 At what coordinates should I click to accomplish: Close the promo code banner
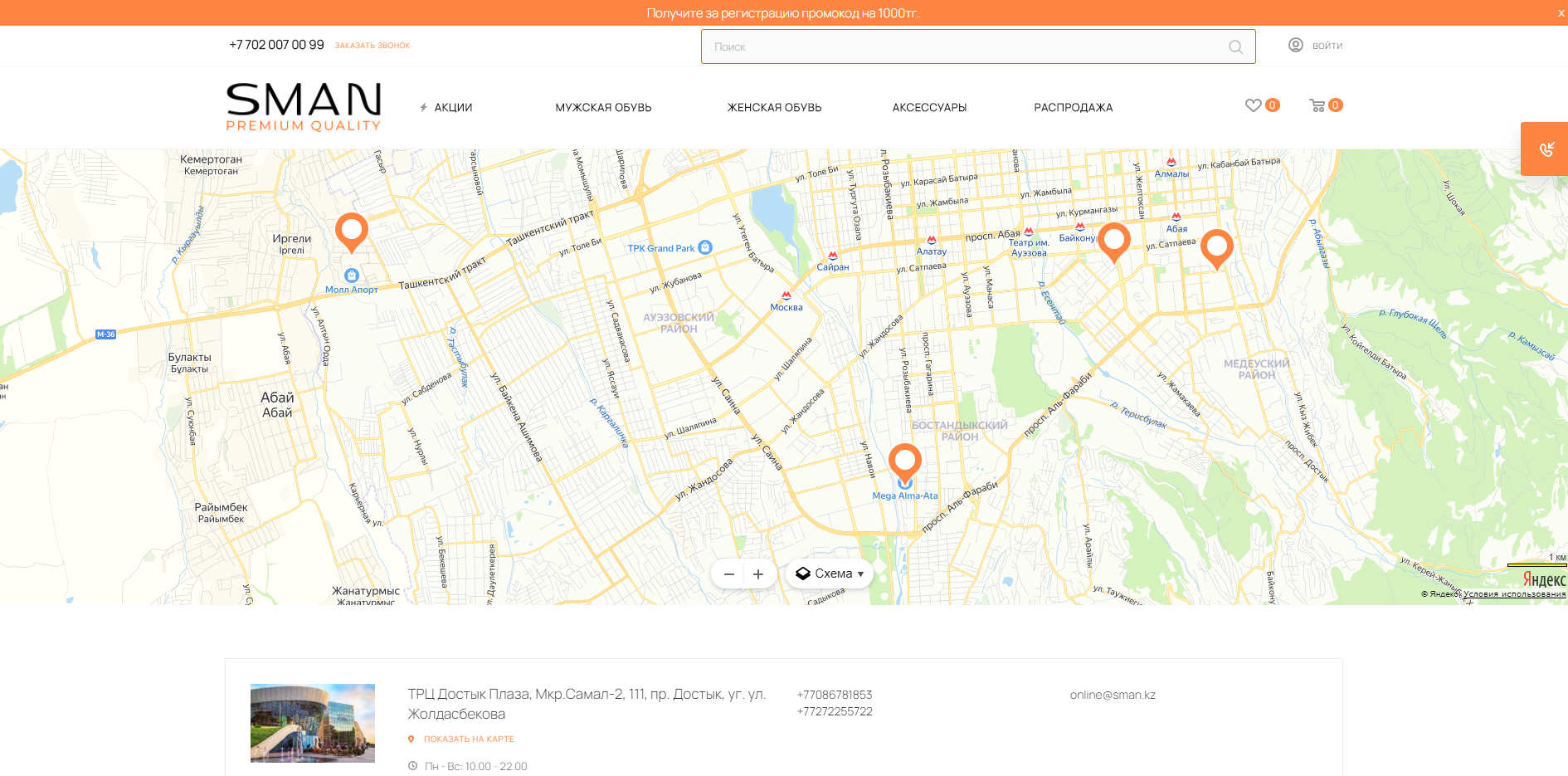click(x=1561, y=12)
